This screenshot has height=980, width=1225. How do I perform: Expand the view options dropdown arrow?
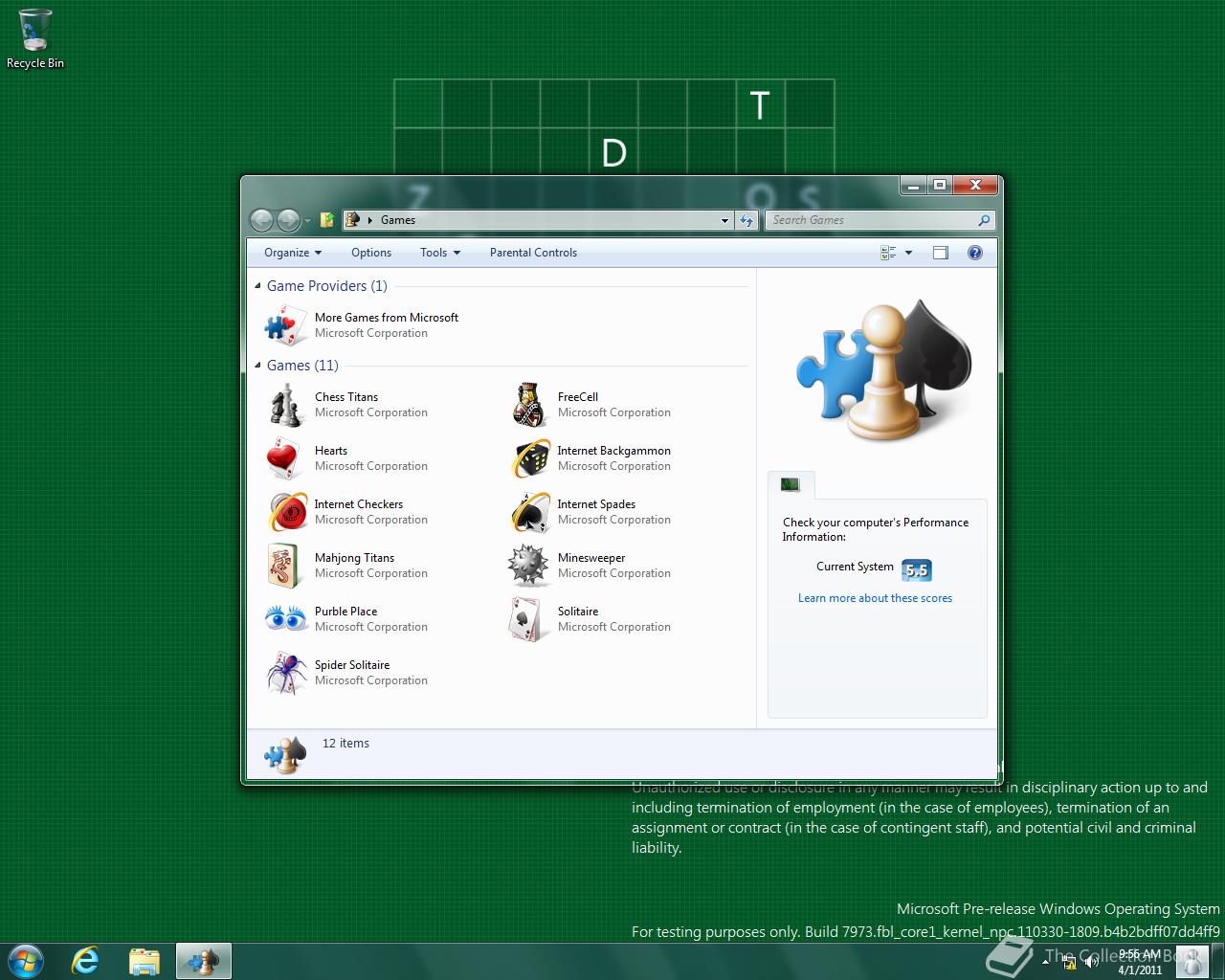click(x=908, y=253)
